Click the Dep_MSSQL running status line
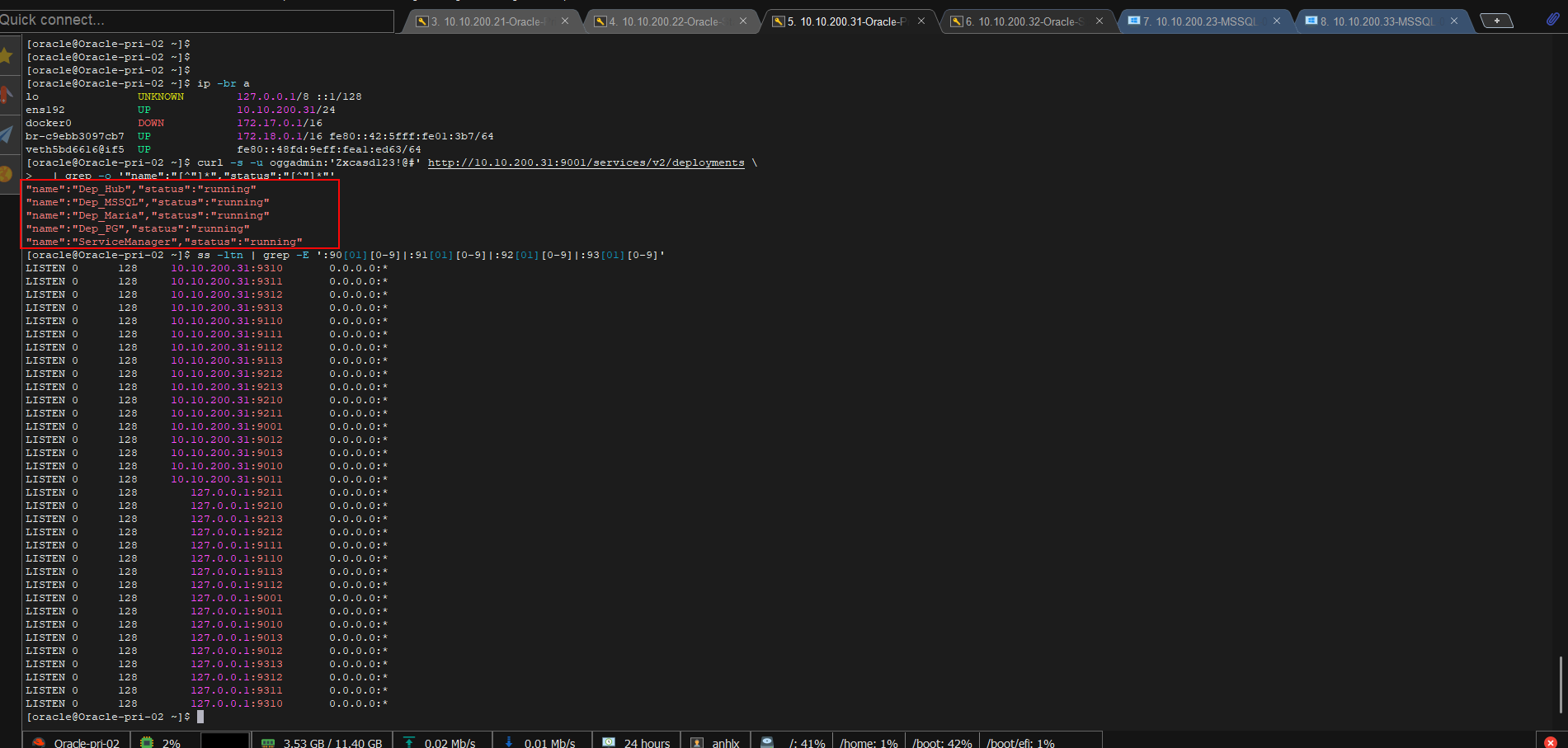This screenshot has height=748, width=1568. 148,202
